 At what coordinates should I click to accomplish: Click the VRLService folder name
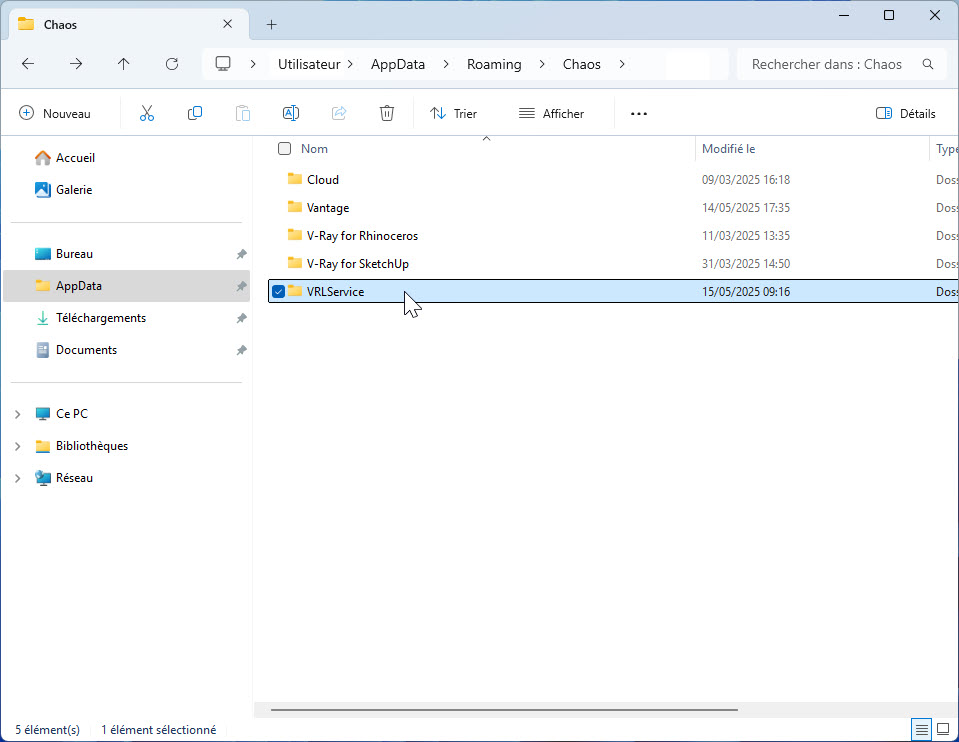pyautogui.click(x=335, y=292)
